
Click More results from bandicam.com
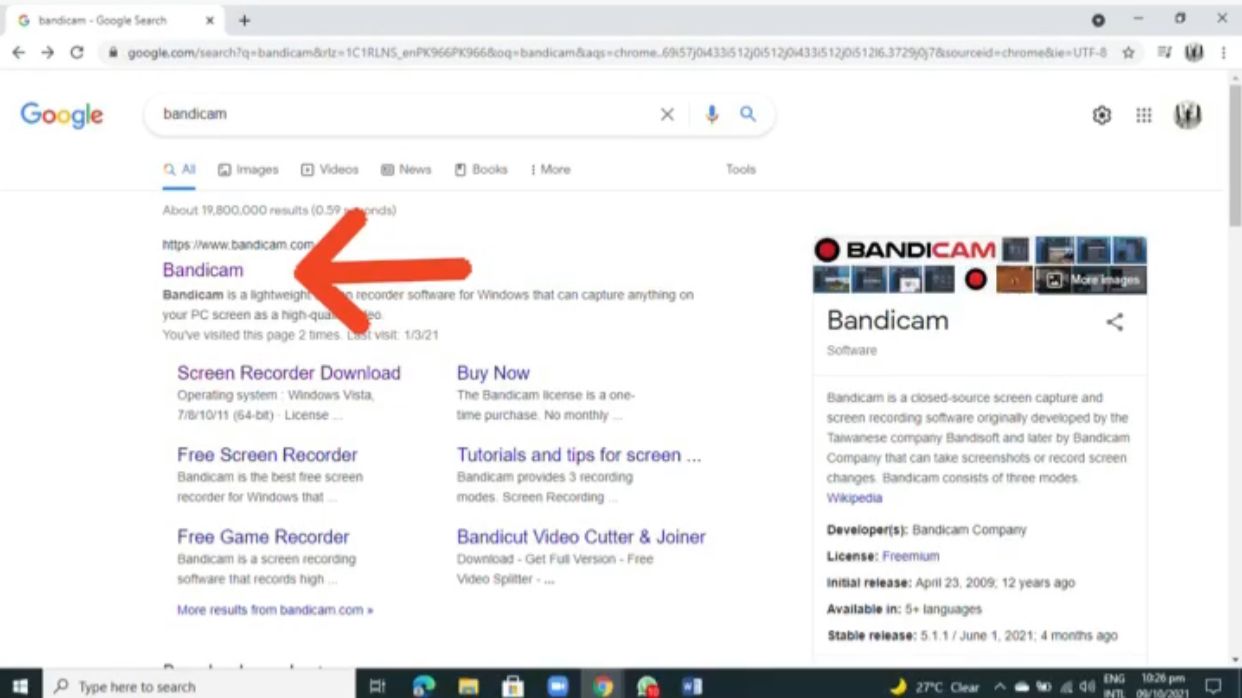[x=275, y=610]
